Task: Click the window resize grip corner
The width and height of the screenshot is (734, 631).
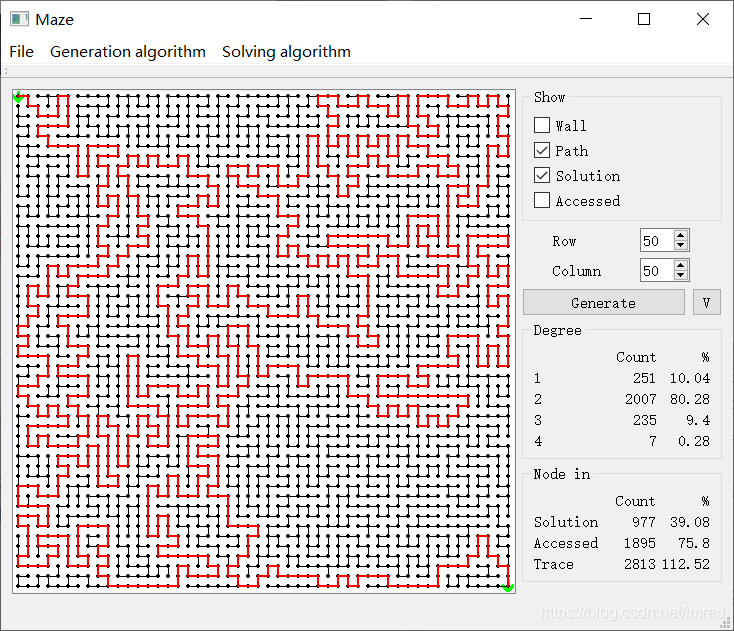Action: 725,623
